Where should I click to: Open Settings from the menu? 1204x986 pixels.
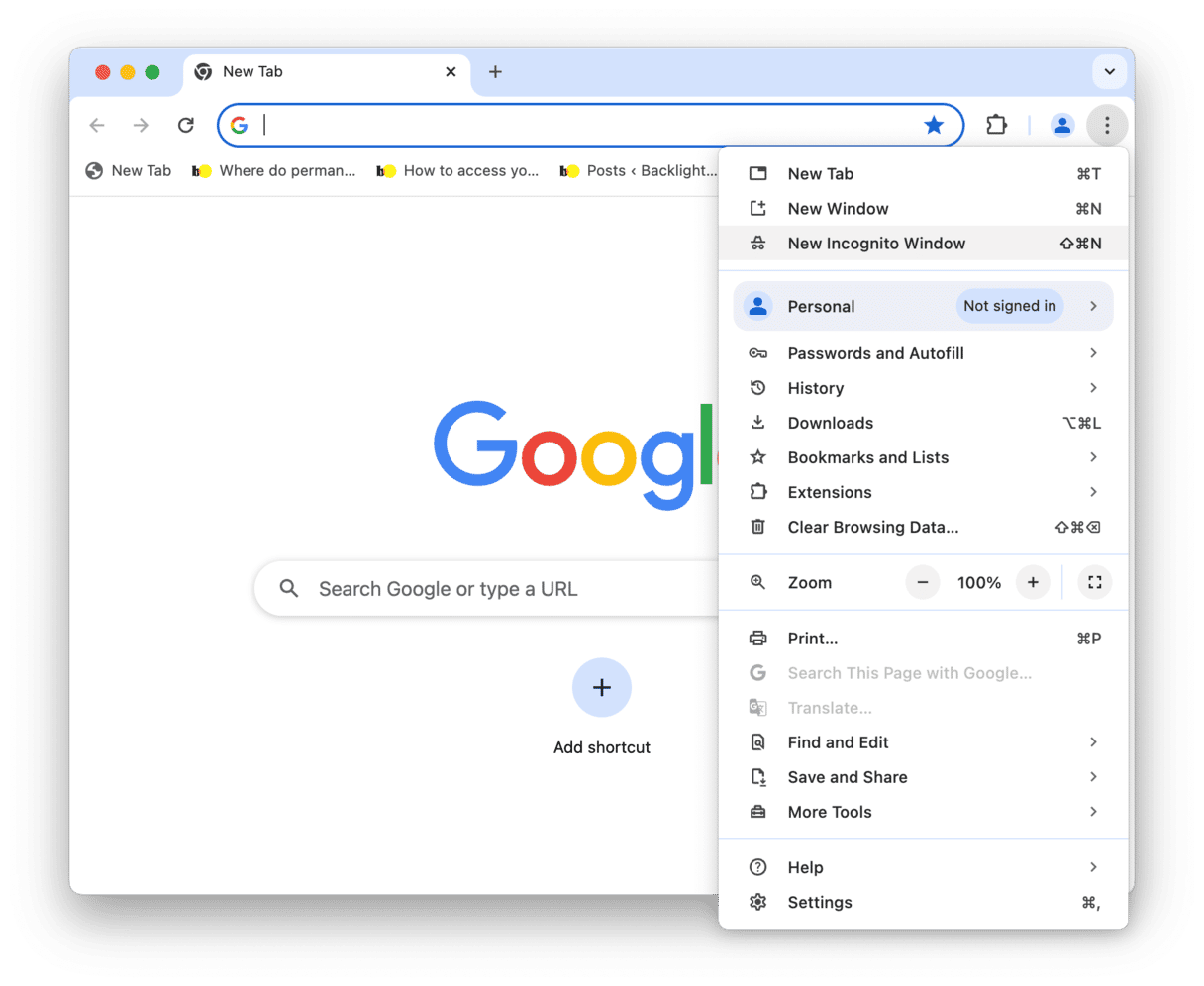(x=923, y=902)
